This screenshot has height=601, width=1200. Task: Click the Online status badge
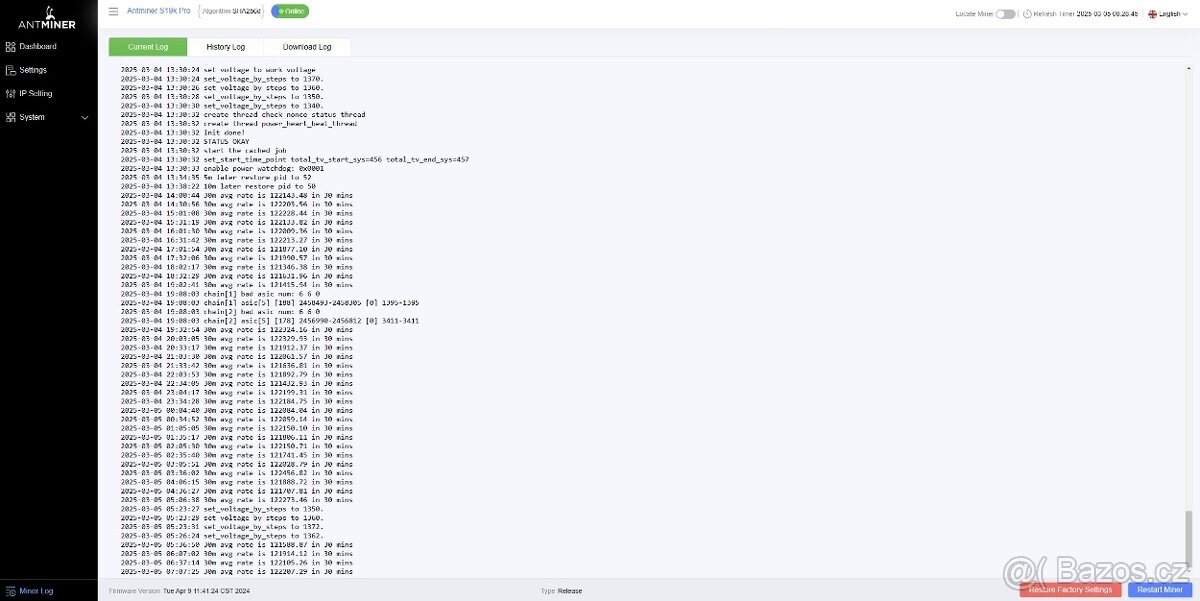coord(290,11)
